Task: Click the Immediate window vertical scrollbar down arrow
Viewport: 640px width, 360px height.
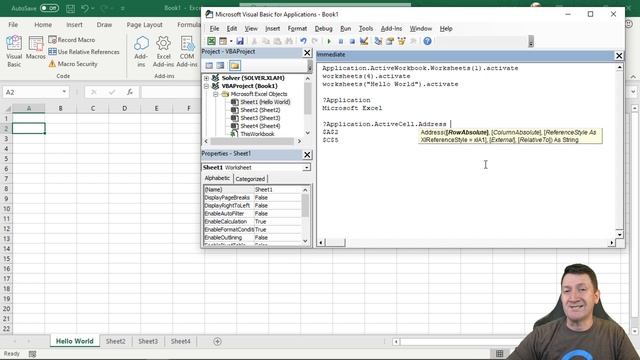Action: pos(619,235)
